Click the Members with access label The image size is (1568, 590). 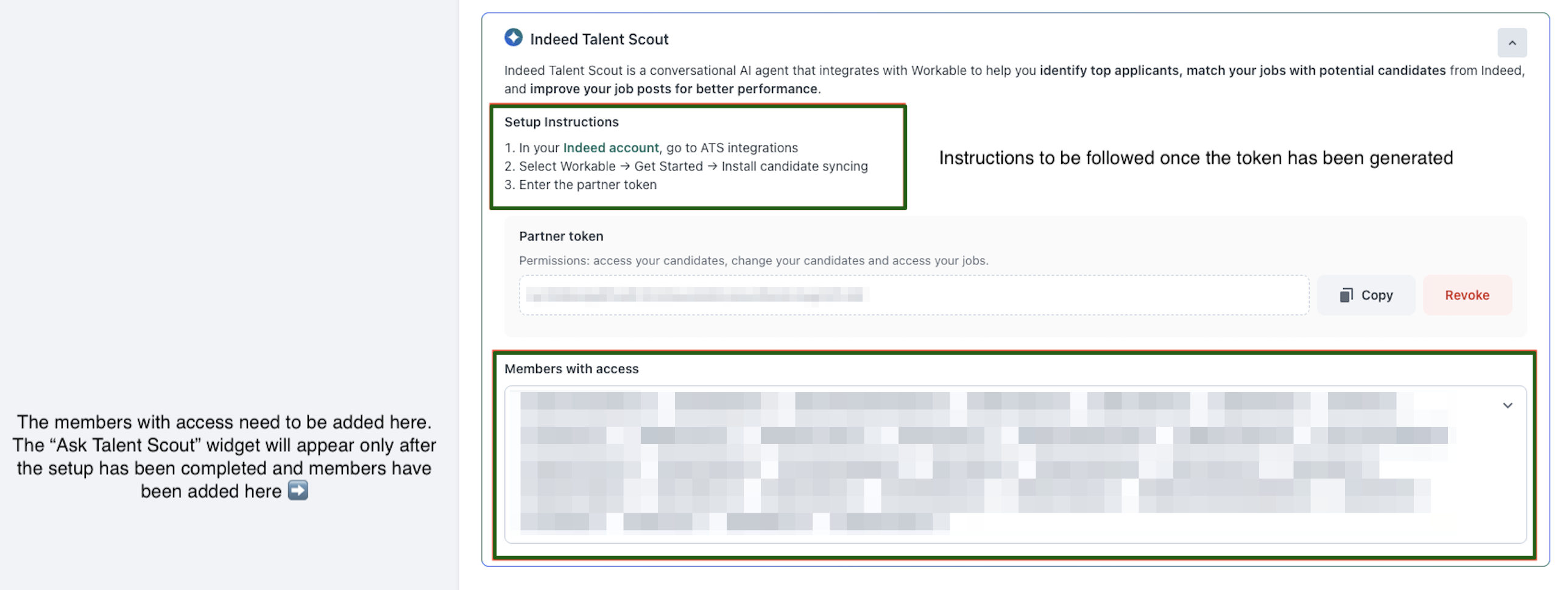(x=571, y=369)
